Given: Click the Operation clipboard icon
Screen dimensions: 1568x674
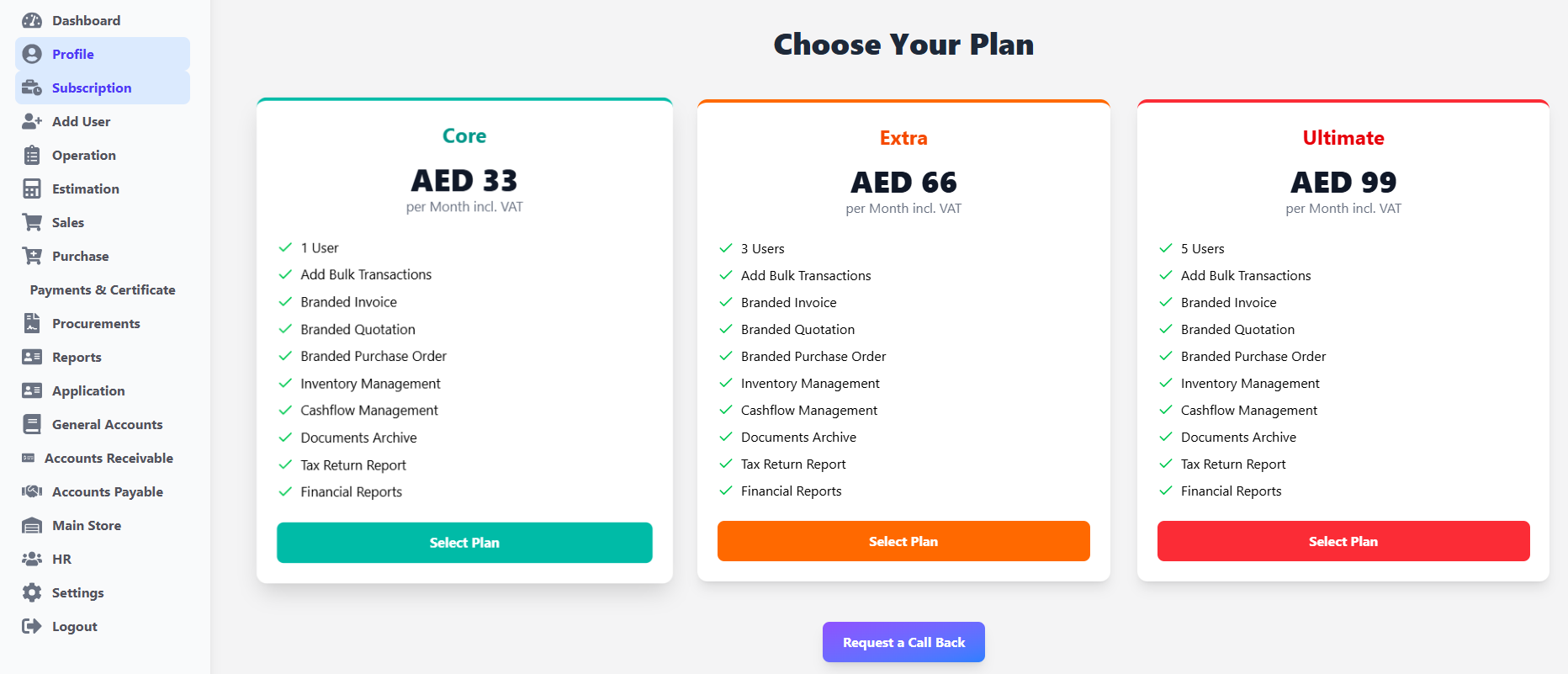Looking at the screenshot, I should tap(32, 155).
